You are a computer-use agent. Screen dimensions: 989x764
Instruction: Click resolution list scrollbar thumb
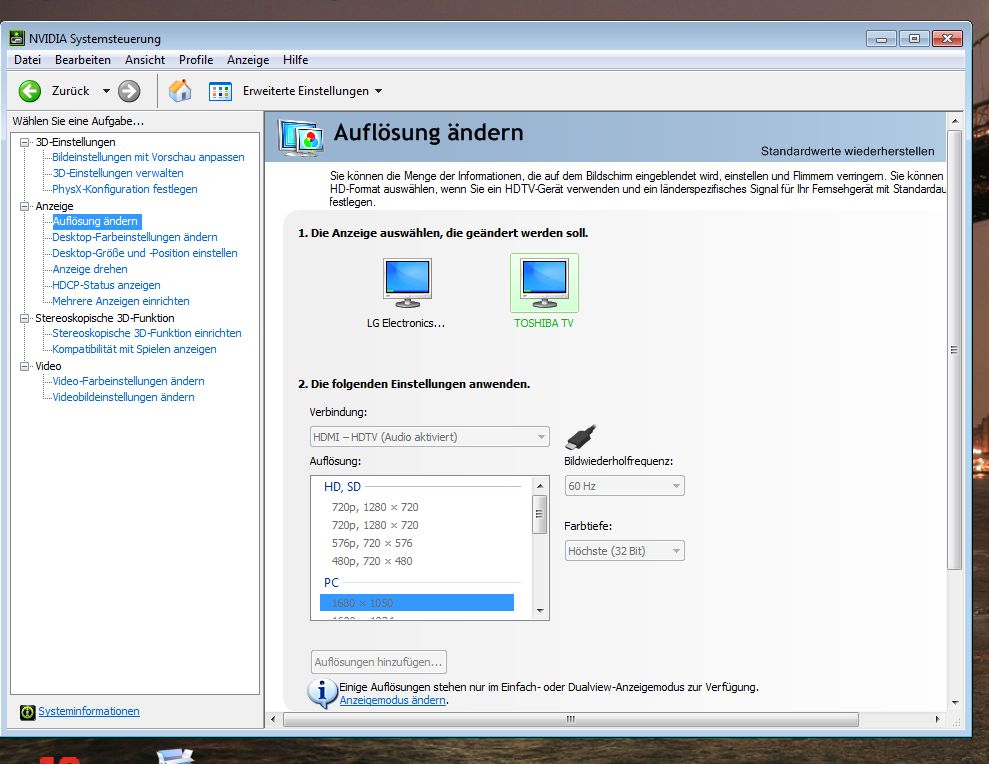pyautogui.click(x=540, y=514)
